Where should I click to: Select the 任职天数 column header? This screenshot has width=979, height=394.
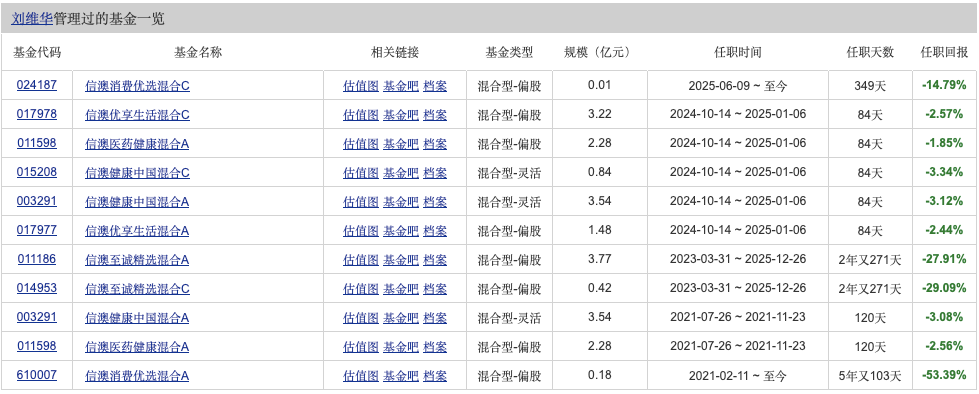tap(870, 52)
